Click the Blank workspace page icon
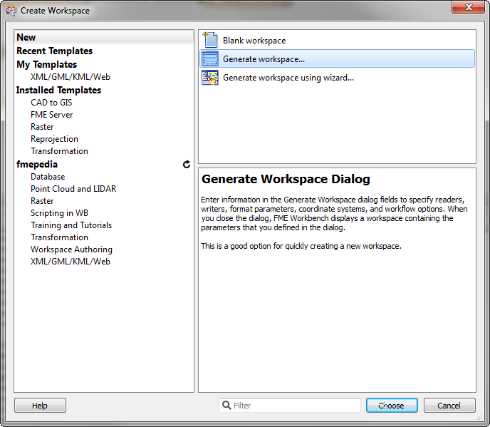 210,40
